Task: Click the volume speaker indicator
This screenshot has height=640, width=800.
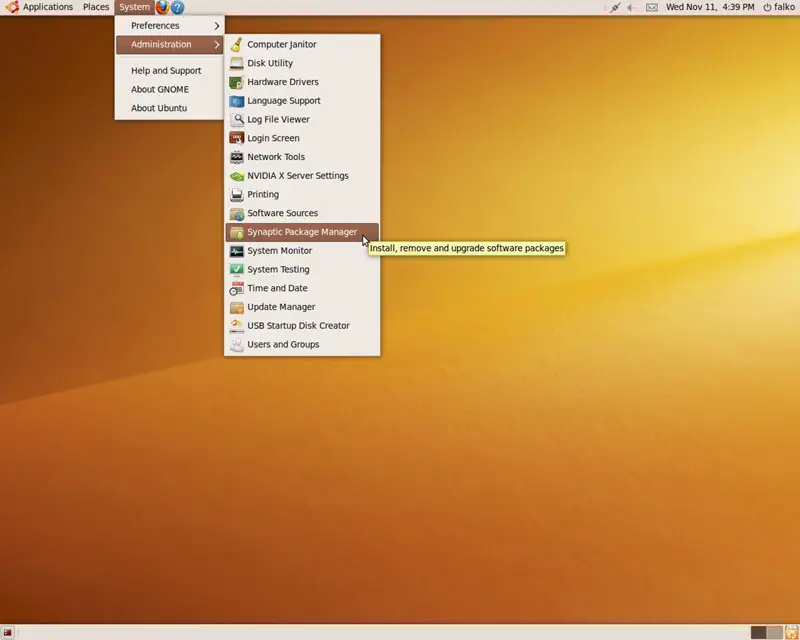Action: click(x=632, y=7)
